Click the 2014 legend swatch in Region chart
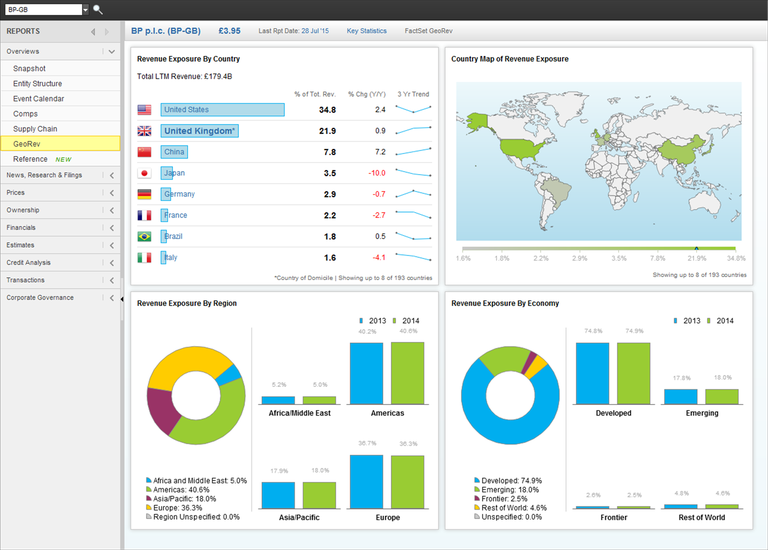768x550 pixels. tap(395, 321)
